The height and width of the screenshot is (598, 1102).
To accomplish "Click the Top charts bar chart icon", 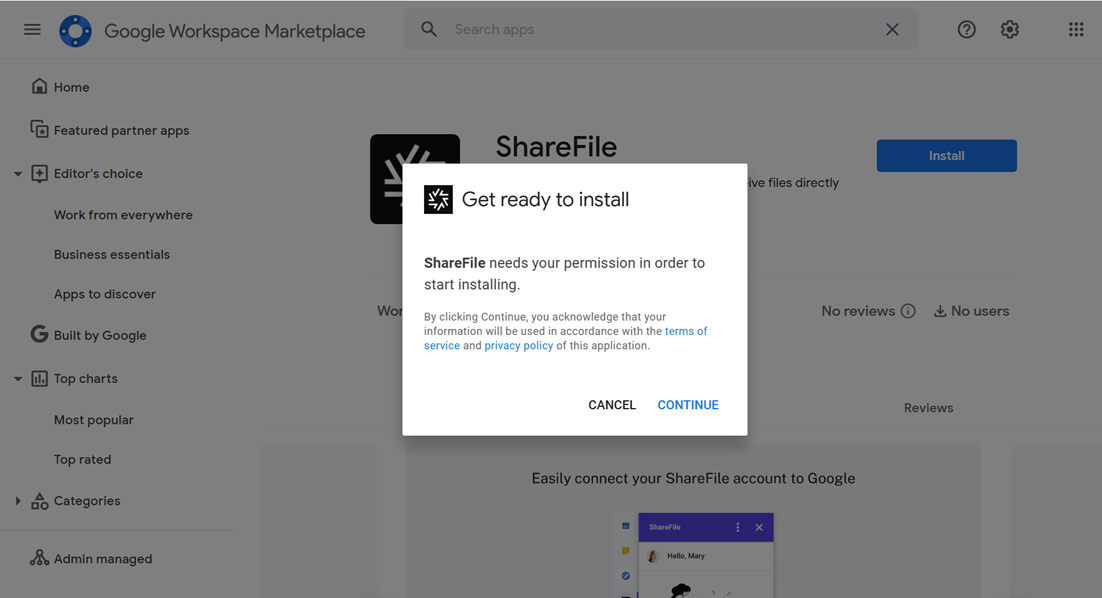I will tap(39, 379).
